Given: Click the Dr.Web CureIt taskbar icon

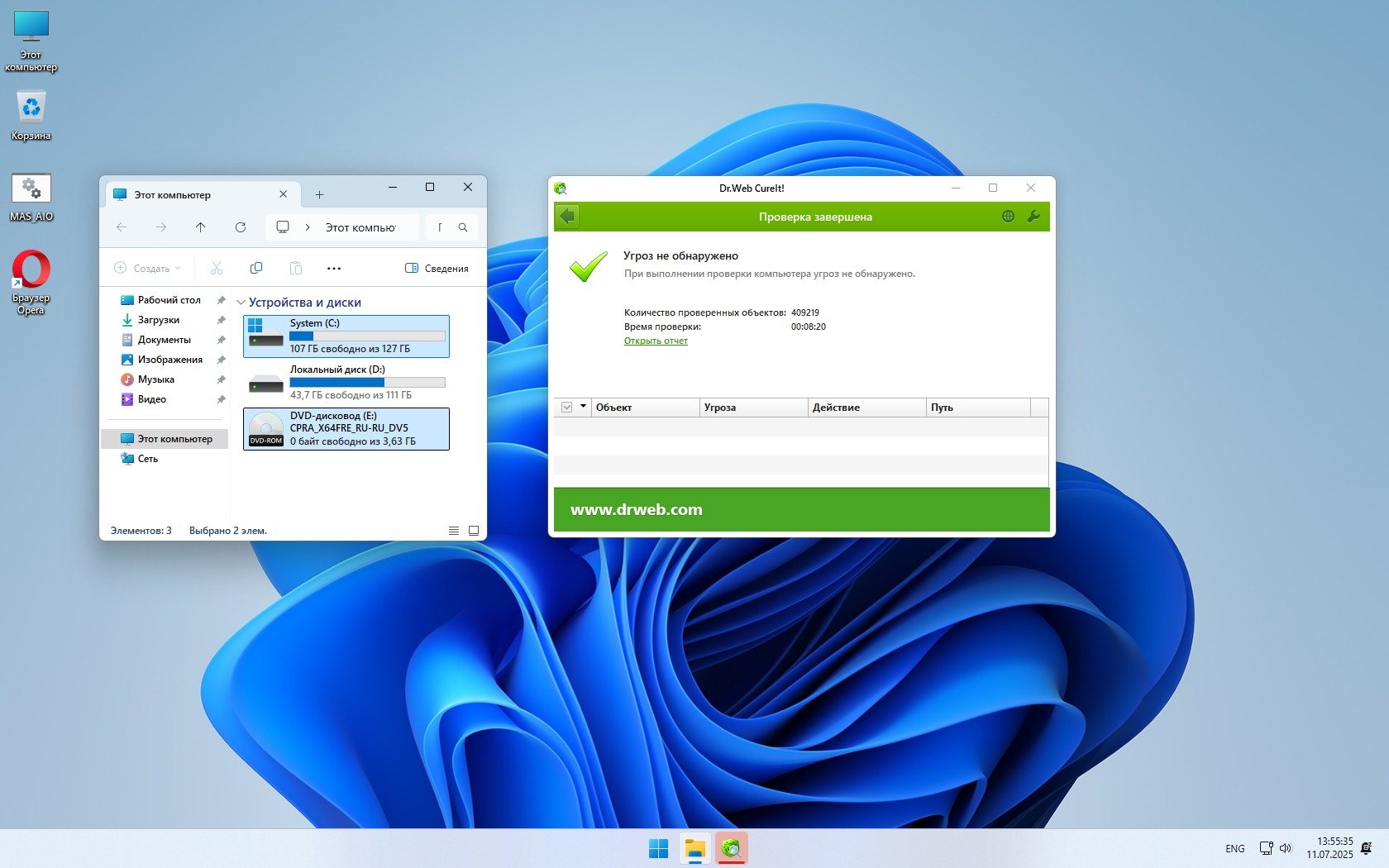Looking at the screenshot, I should tap(731, 848).
